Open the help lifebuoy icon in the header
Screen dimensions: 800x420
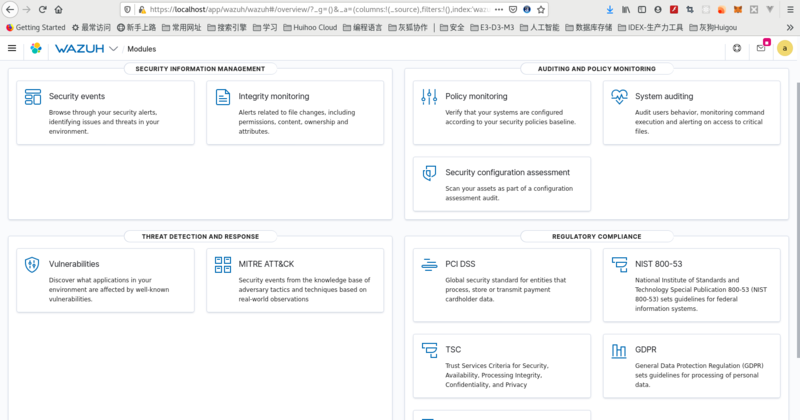click(x=737, y=48)
